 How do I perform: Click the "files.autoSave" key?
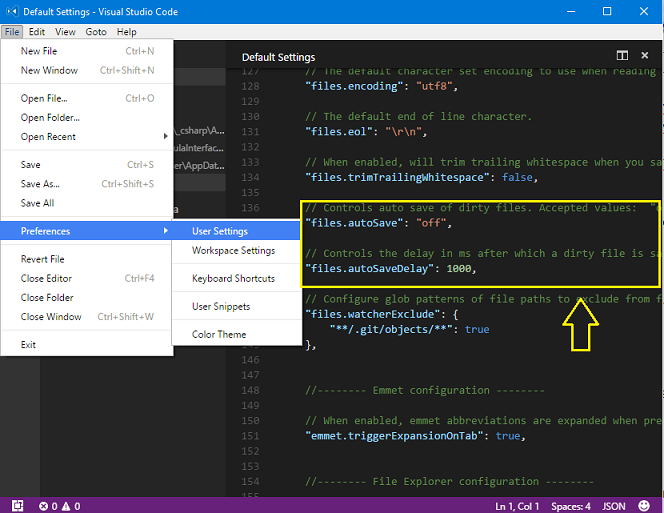[x=354, y=223]
